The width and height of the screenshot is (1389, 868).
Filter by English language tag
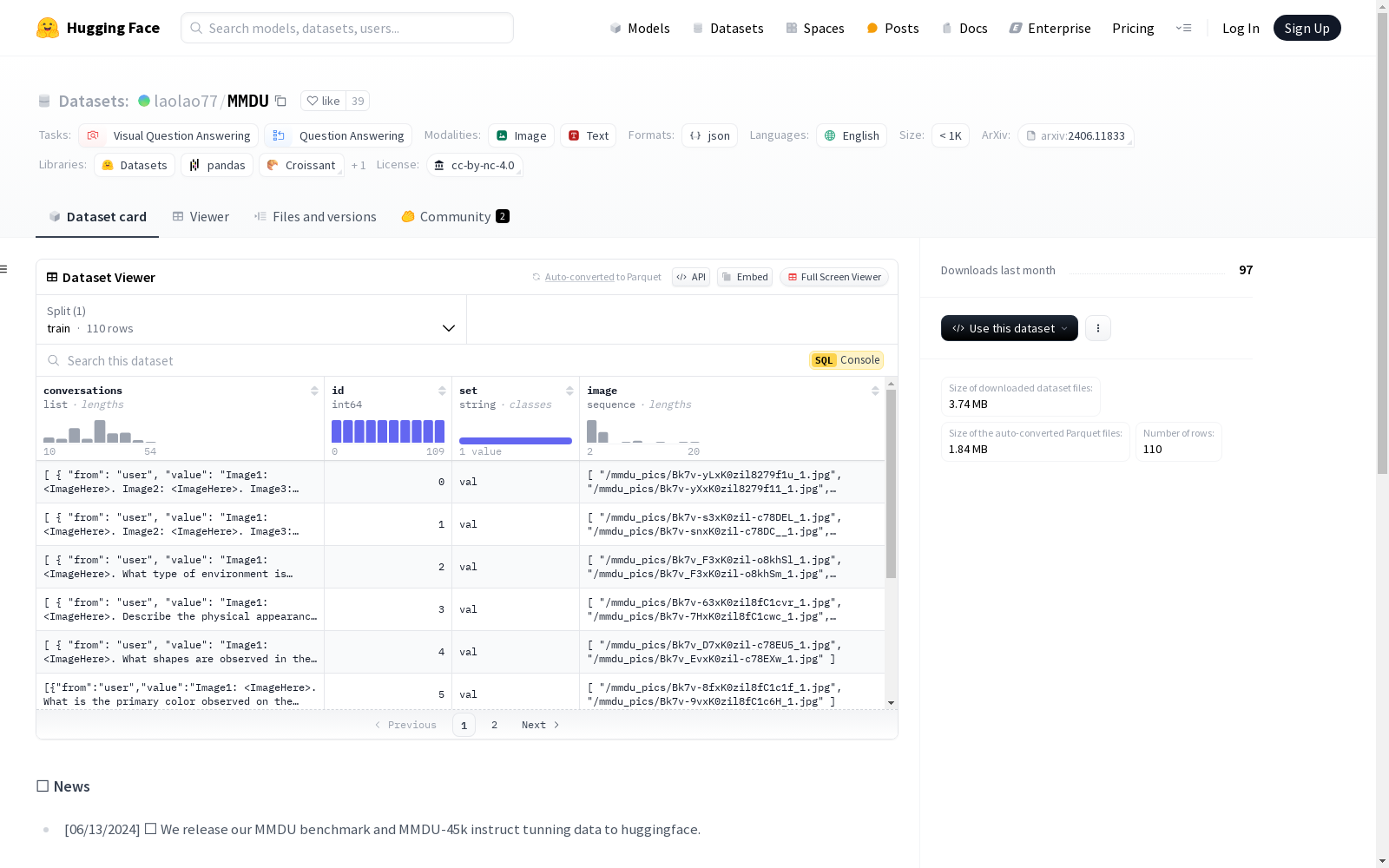[851, 135]
